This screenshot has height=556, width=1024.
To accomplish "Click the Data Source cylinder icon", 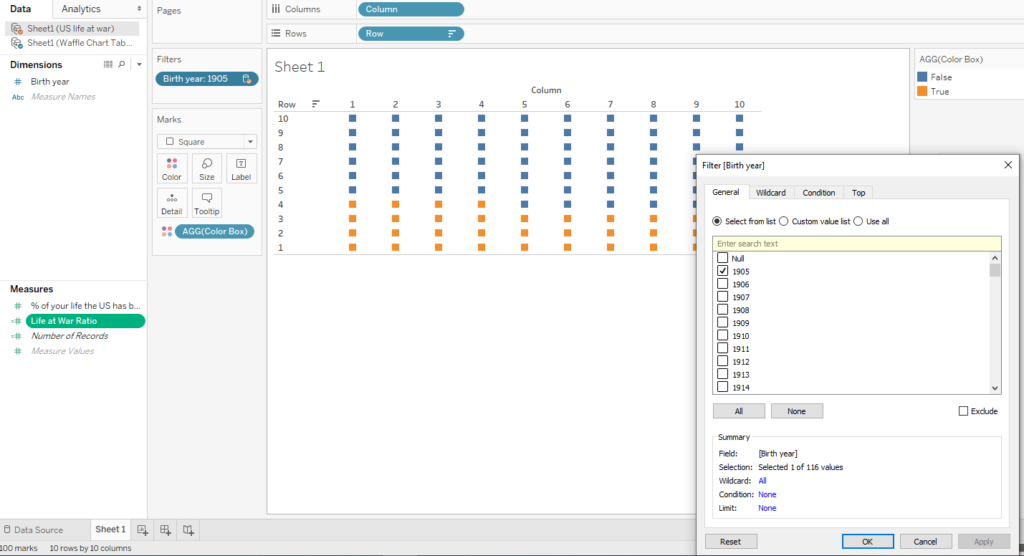I will coord(7,530).
